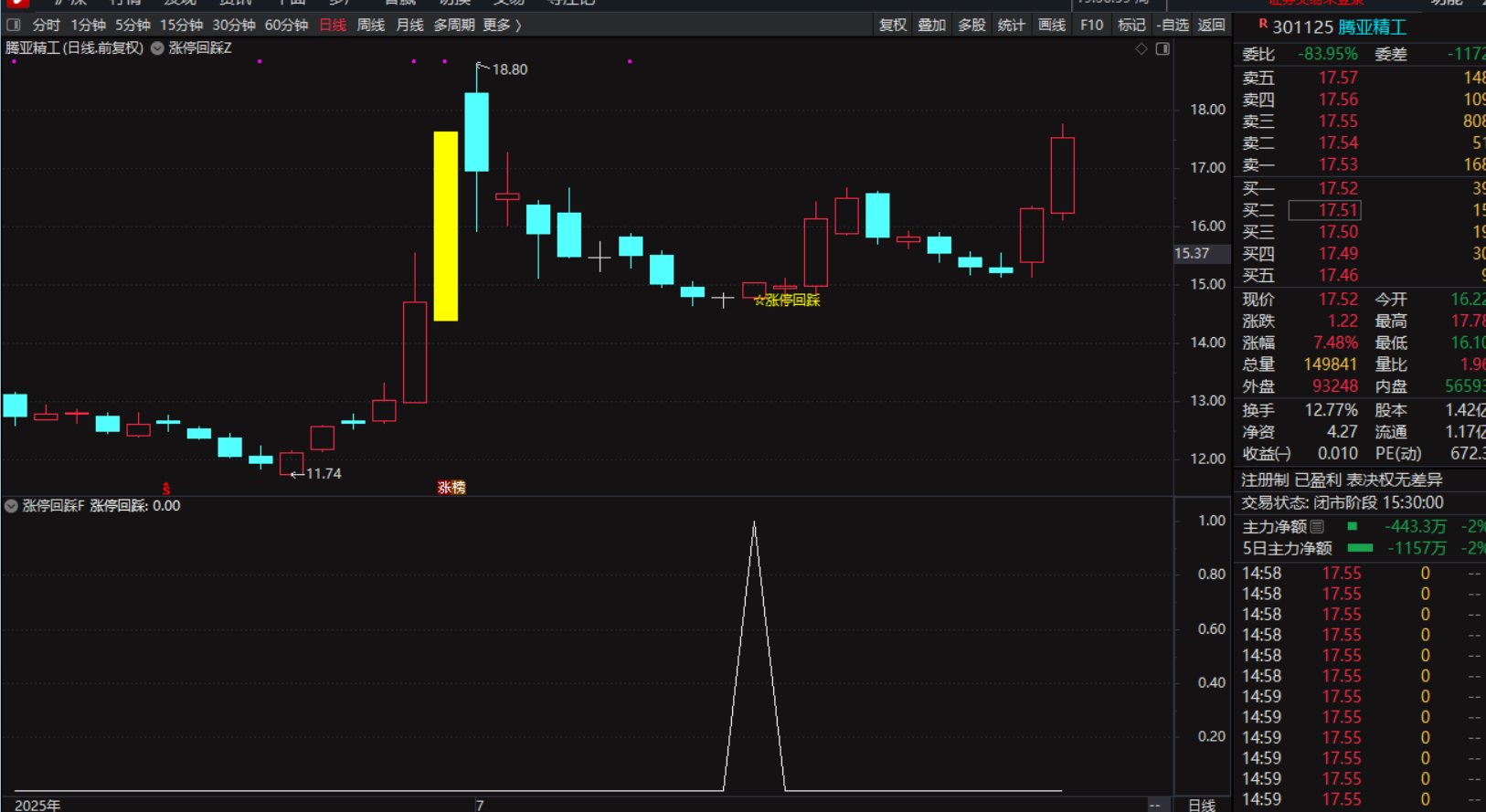1486x812 pixels.
Task: Open the list icon beside 主力净额
Action: tap(1317, 526)
